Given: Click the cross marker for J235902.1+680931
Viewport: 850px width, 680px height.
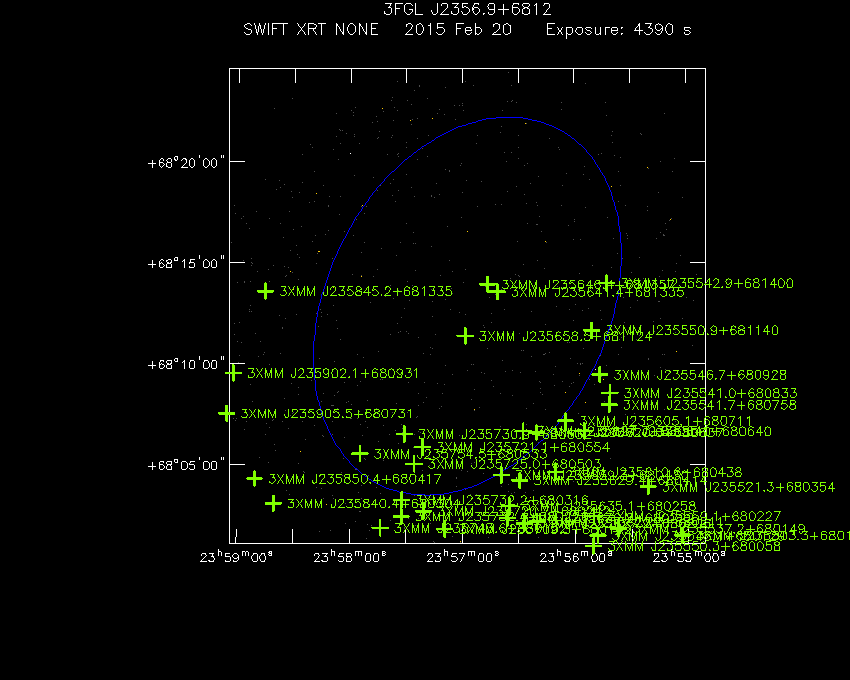Looking at the screenshot, I should point(233,373).
